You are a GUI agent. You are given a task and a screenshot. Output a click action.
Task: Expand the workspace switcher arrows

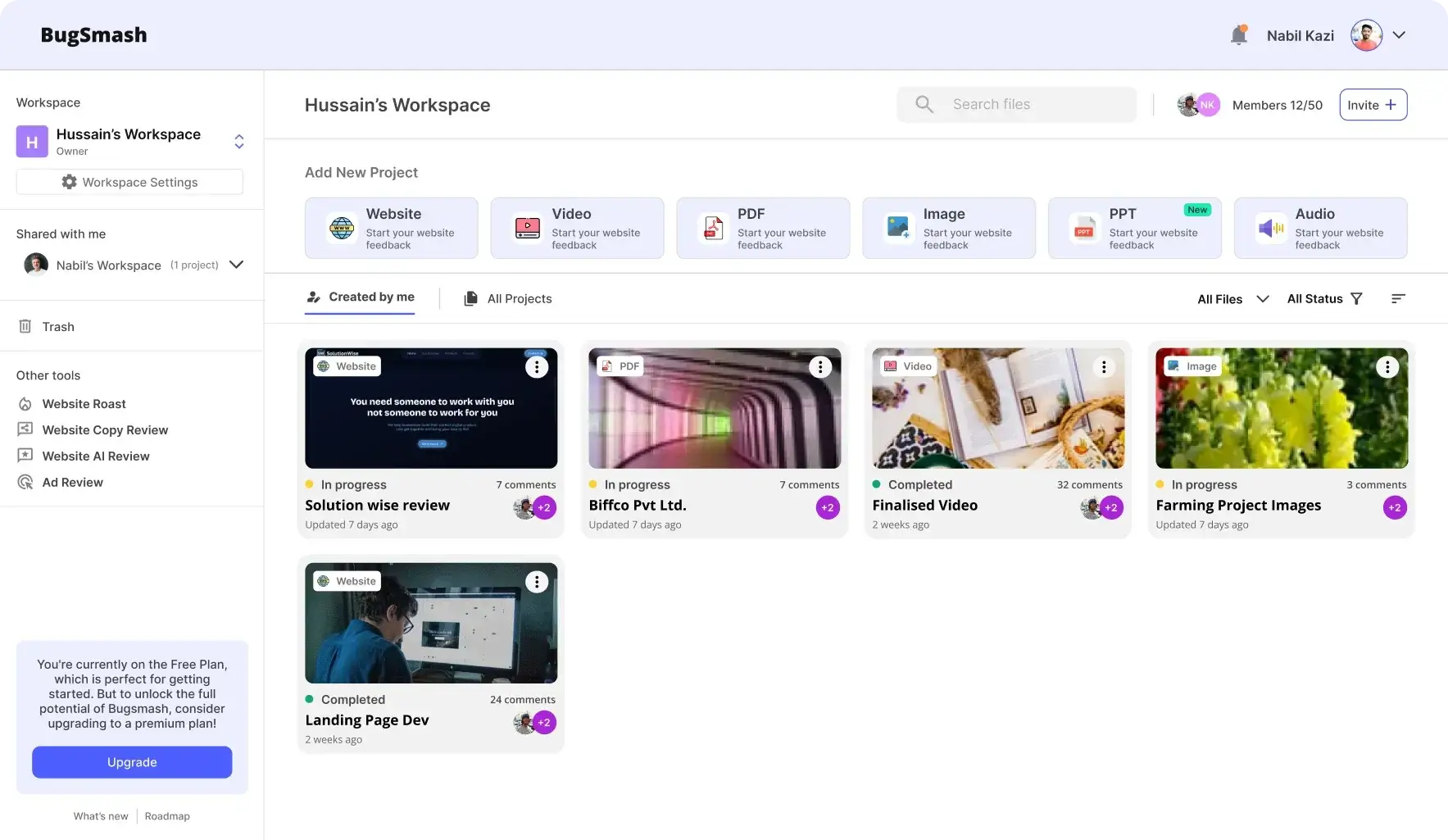click(x=238, y=142)
